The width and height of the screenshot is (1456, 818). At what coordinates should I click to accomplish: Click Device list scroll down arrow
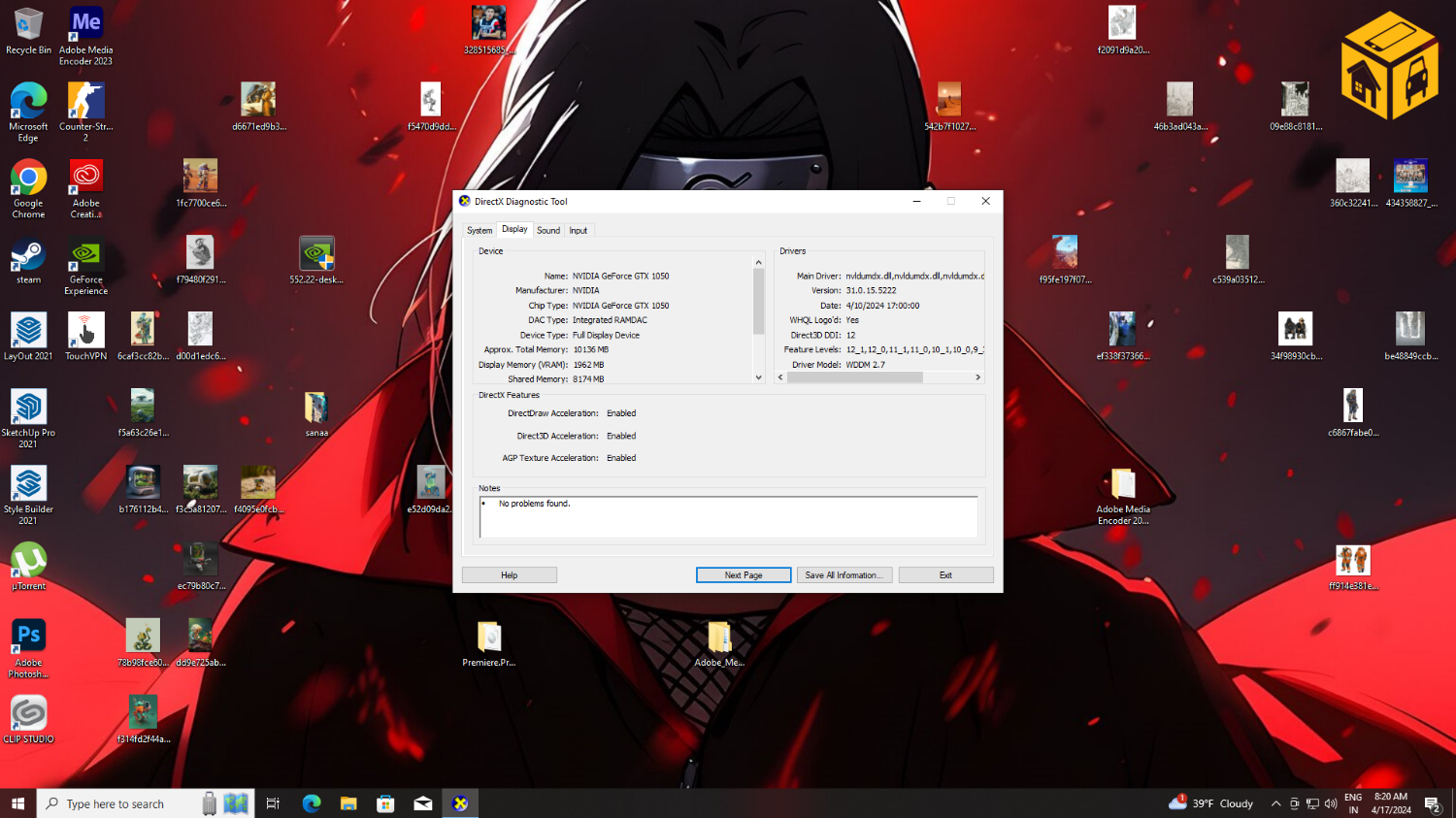pos(759,377)
